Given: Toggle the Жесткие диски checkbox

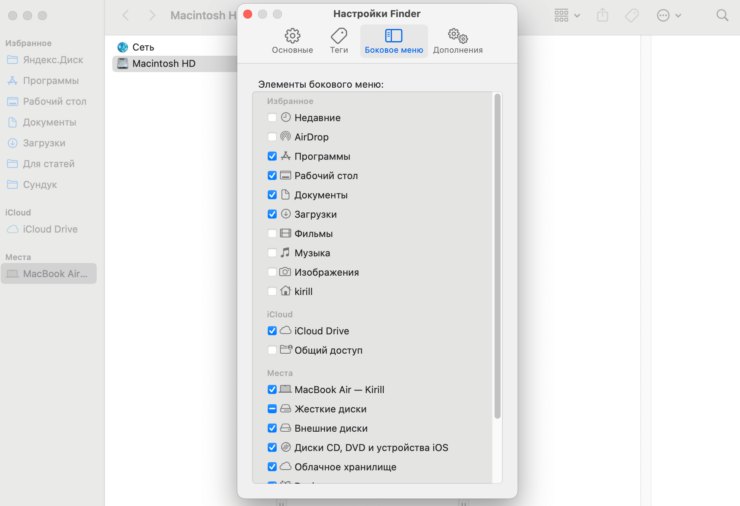Looking at the screenshot, I should click(x=272, y=409).
